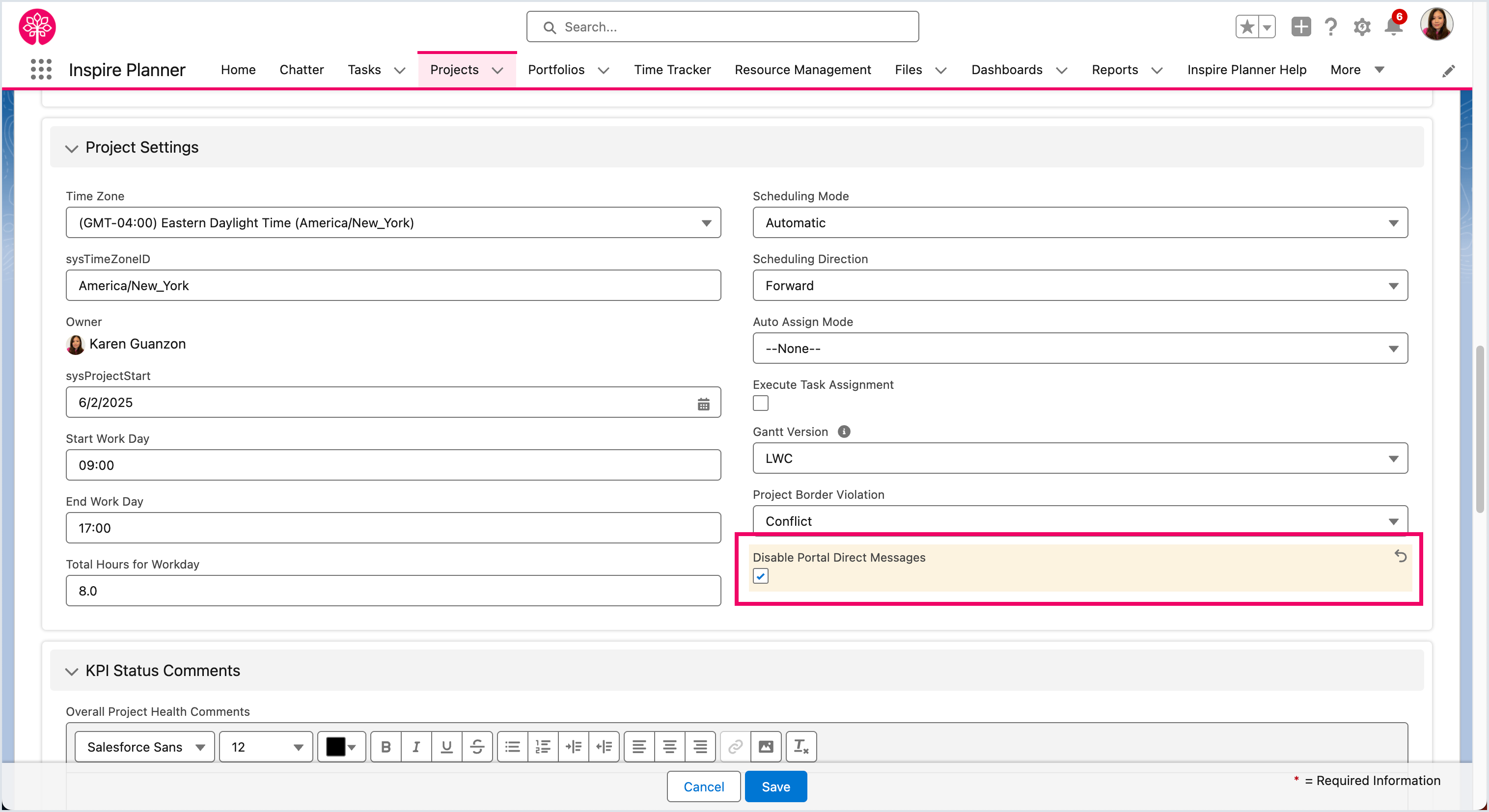1489x812 pixels.
Task: Open the Tasks tab
Action: [x=364, y=70]
